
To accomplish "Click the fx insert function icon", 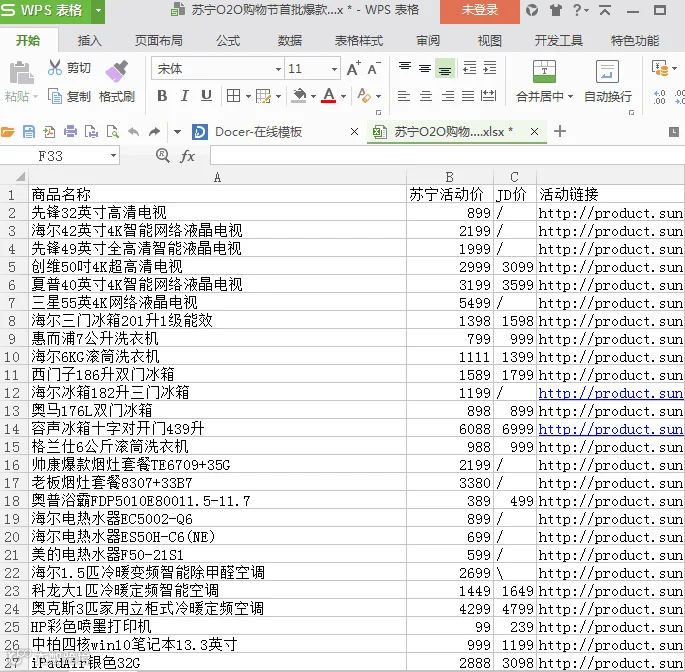I will [x=187, y=156].
